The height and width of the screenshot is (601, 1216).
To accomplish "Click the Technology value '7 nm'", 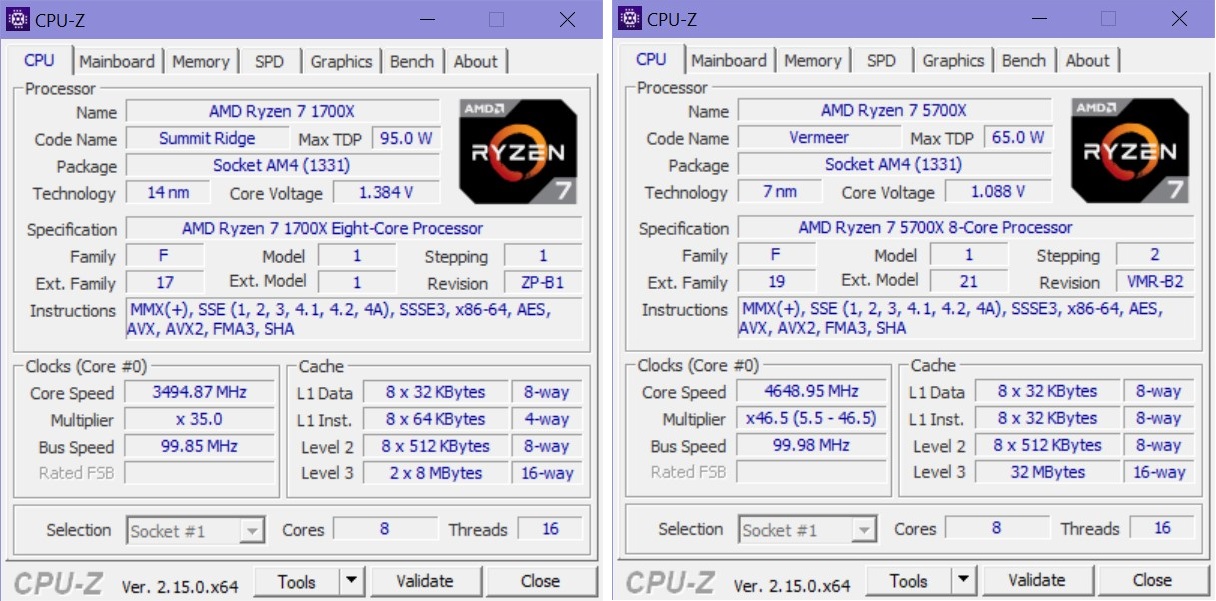I will [x=780, y=191].
